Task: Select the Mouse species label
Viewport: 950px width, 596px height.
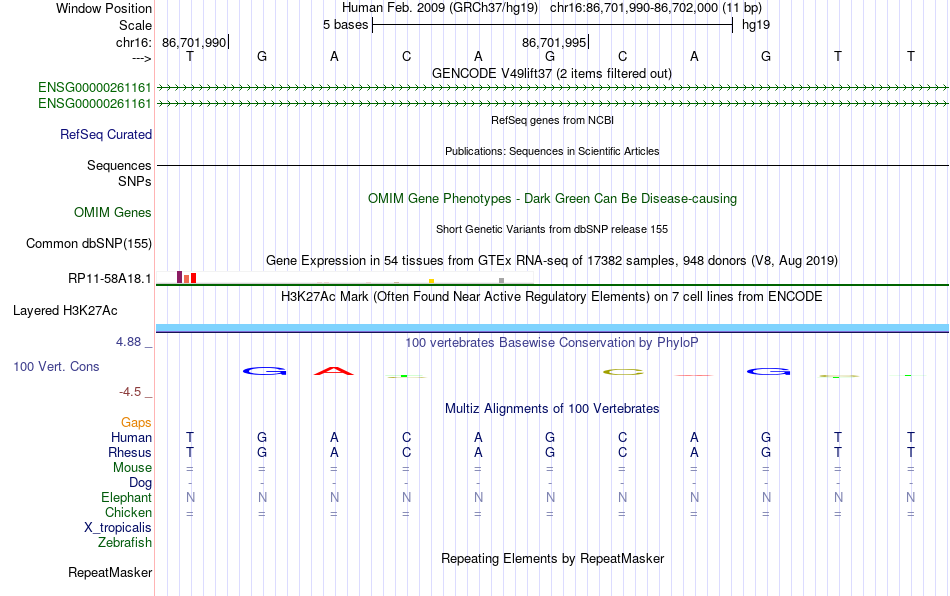Action: pos(132,468)
